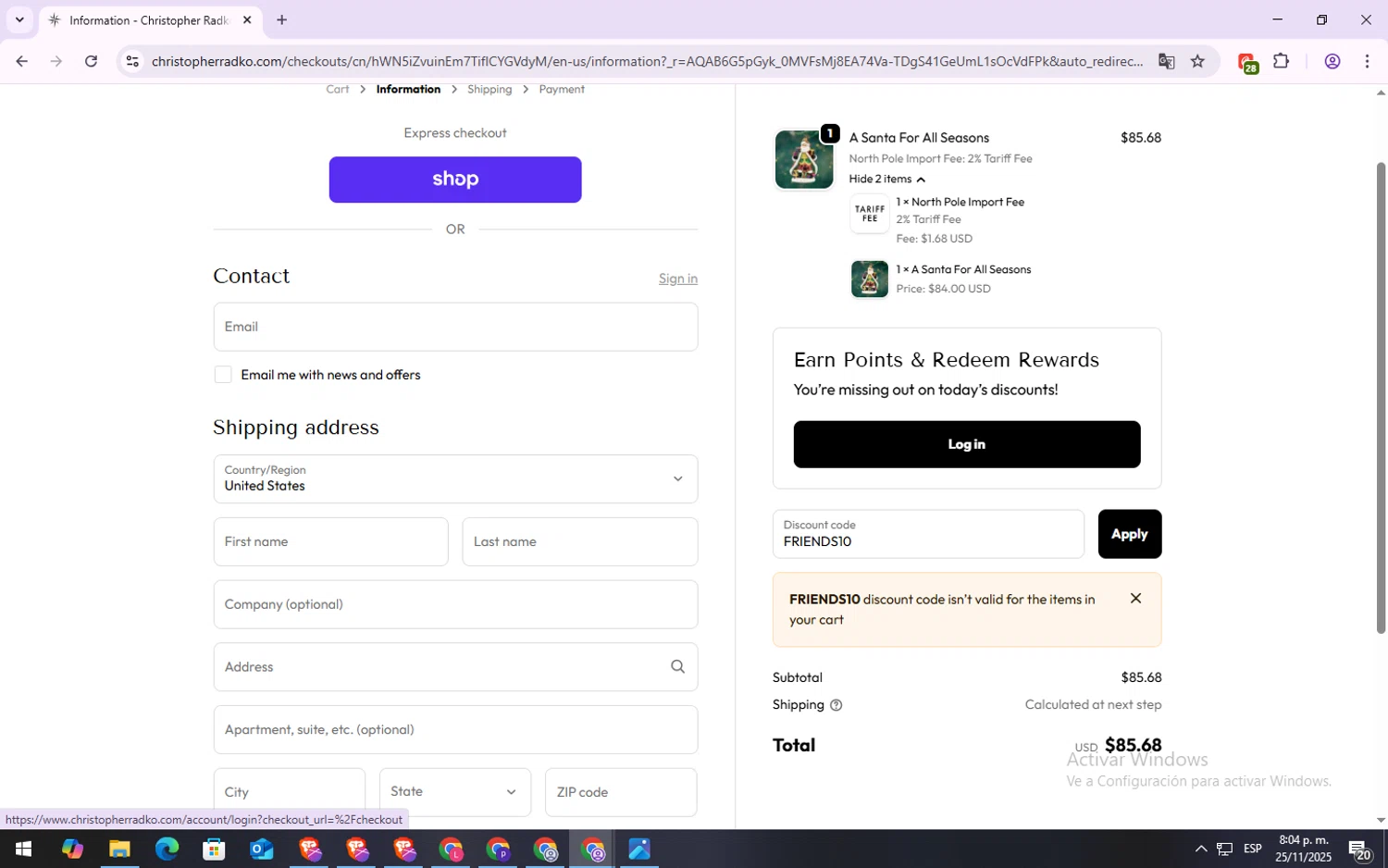Click the network icon in the system tray
1388x868 pixels.
pos(1224,849)
